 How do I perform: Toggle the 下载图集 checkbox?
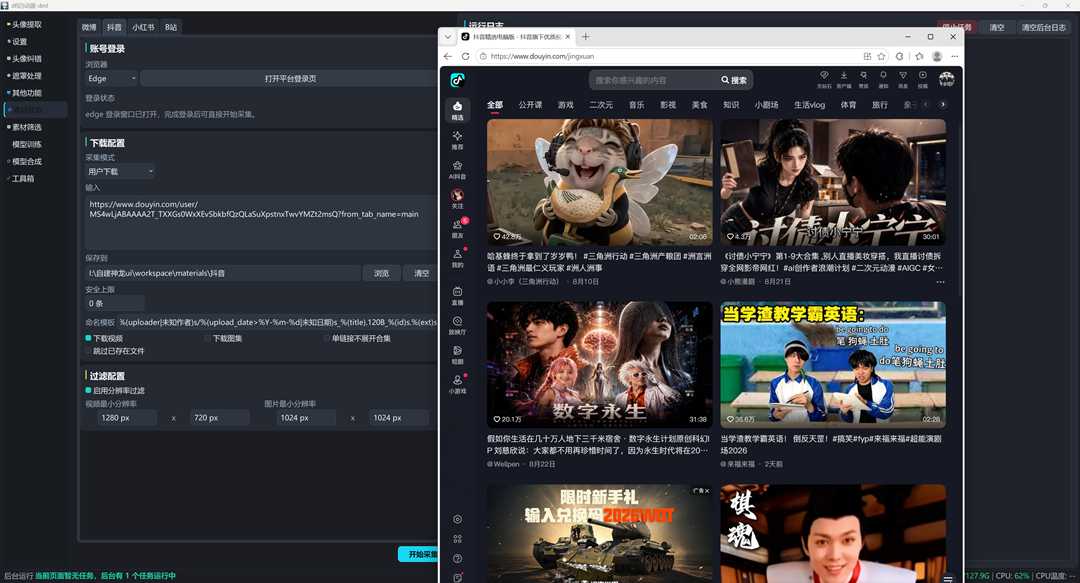coord(208,338)
